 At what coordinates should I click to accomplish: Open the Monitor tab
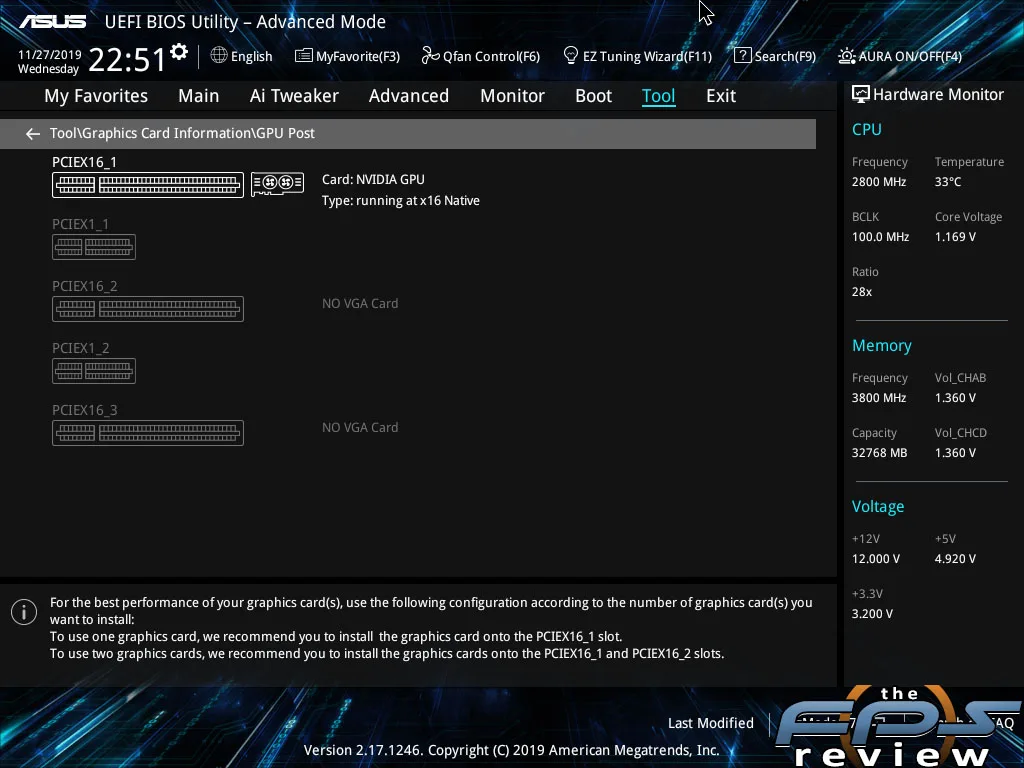pyautogui.click(x=513, y=96)
